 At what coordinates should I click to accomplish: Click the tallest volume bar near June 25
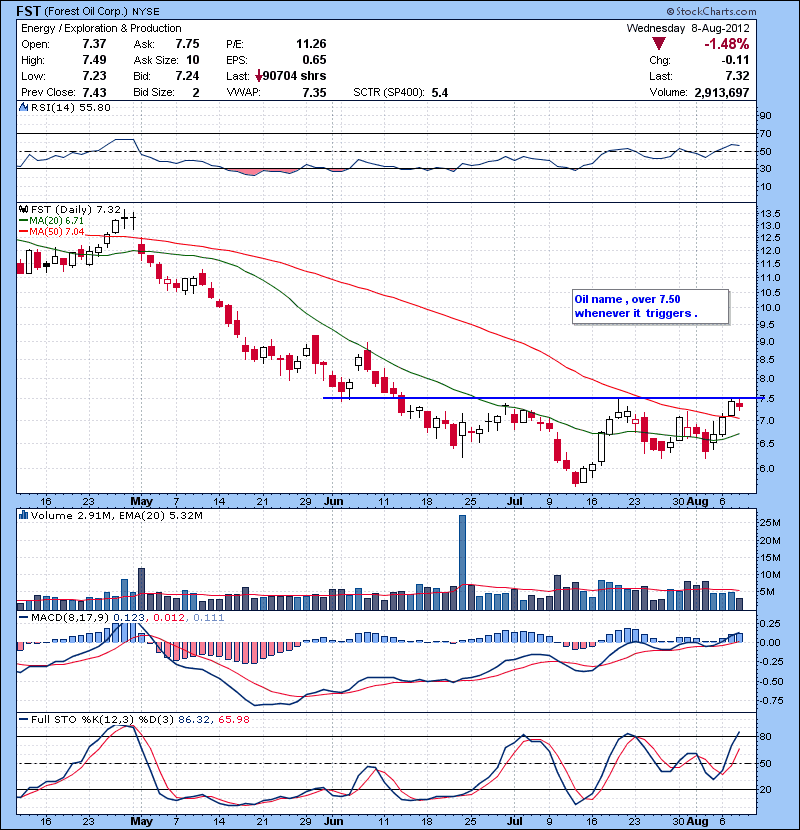462,563
